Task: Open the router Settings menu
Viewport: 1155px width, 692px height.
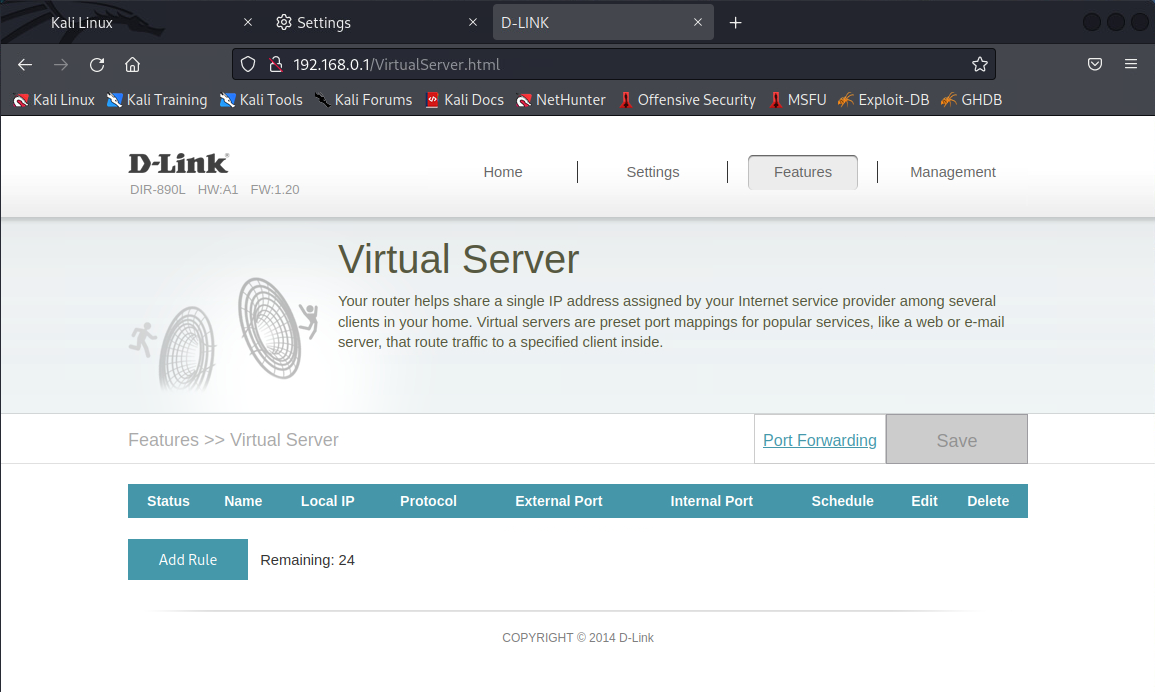Action: coord(653,172)
